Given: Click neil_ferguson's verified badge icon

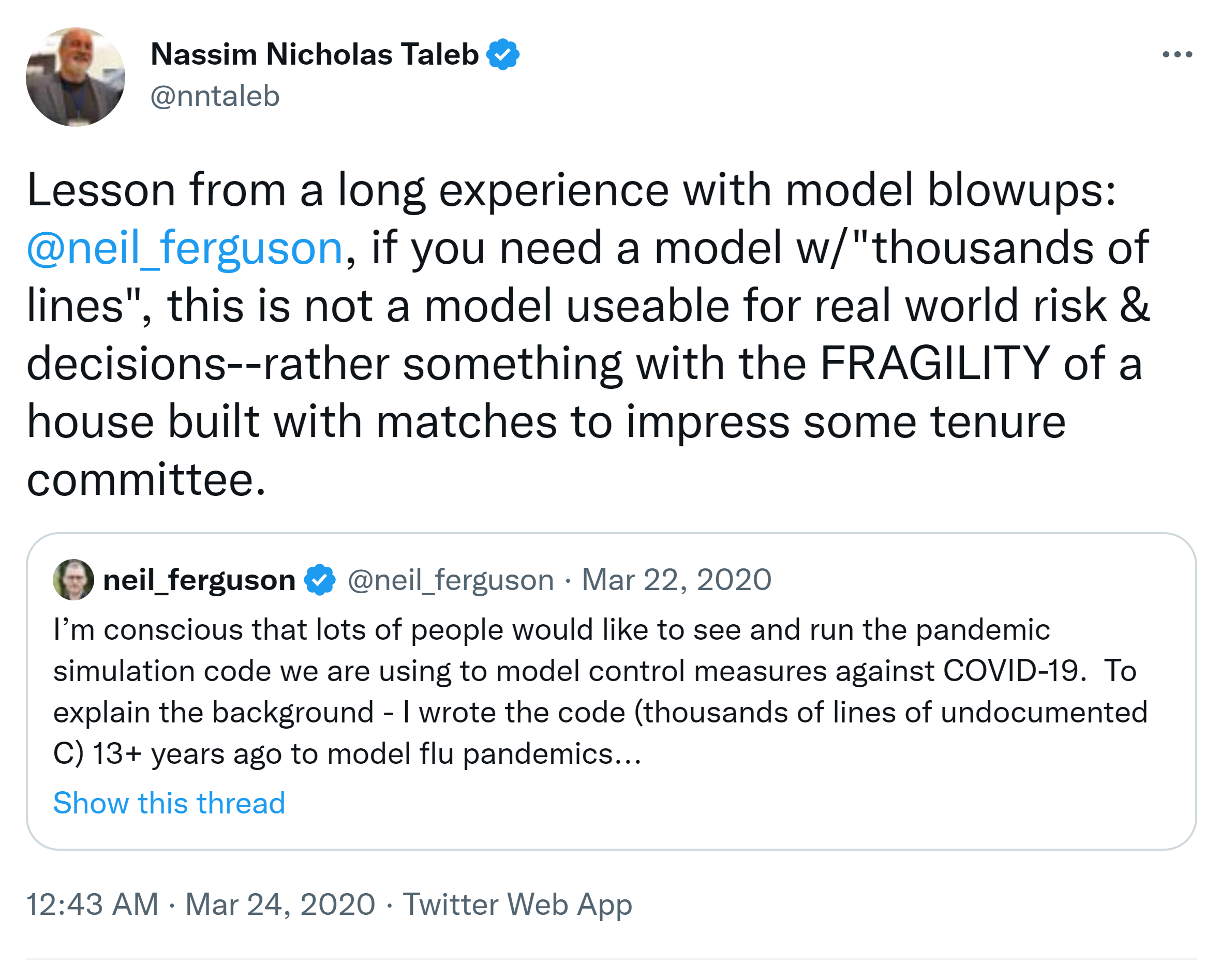Looking at the screenshot, I should [320, 580].
